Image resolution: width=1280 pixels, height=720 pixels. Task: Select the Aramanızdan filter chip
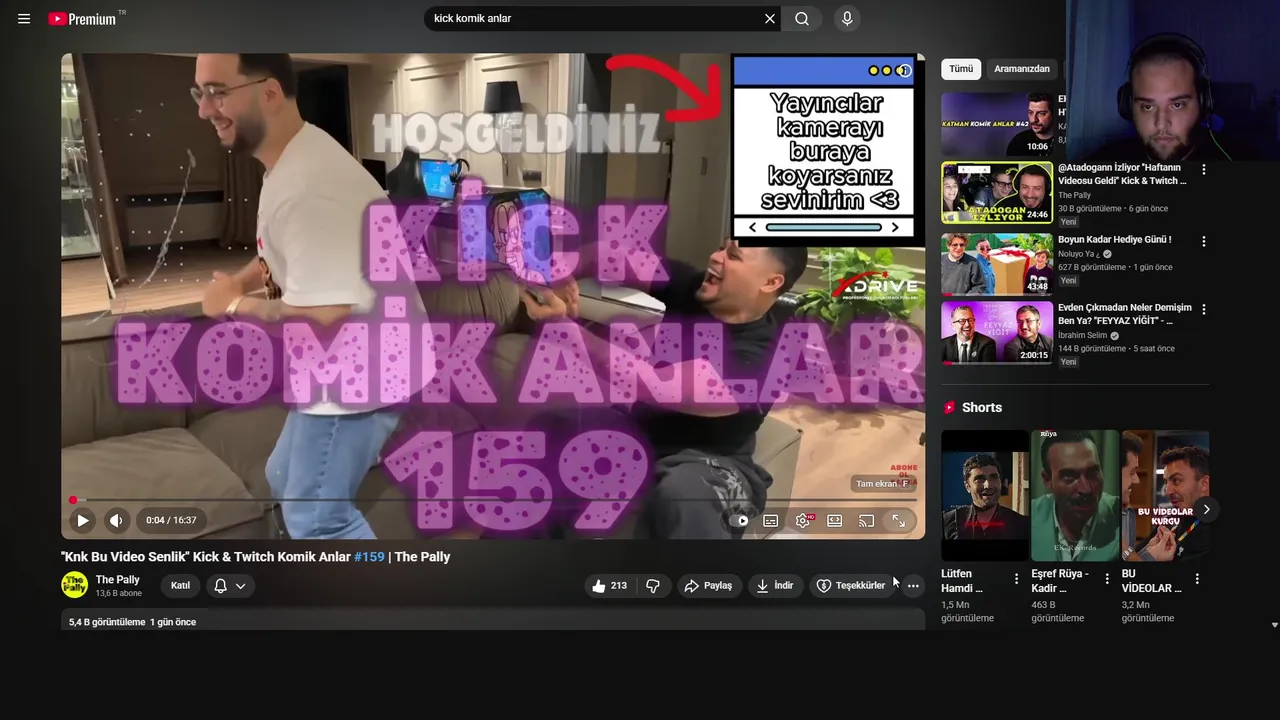(1022, 69)
